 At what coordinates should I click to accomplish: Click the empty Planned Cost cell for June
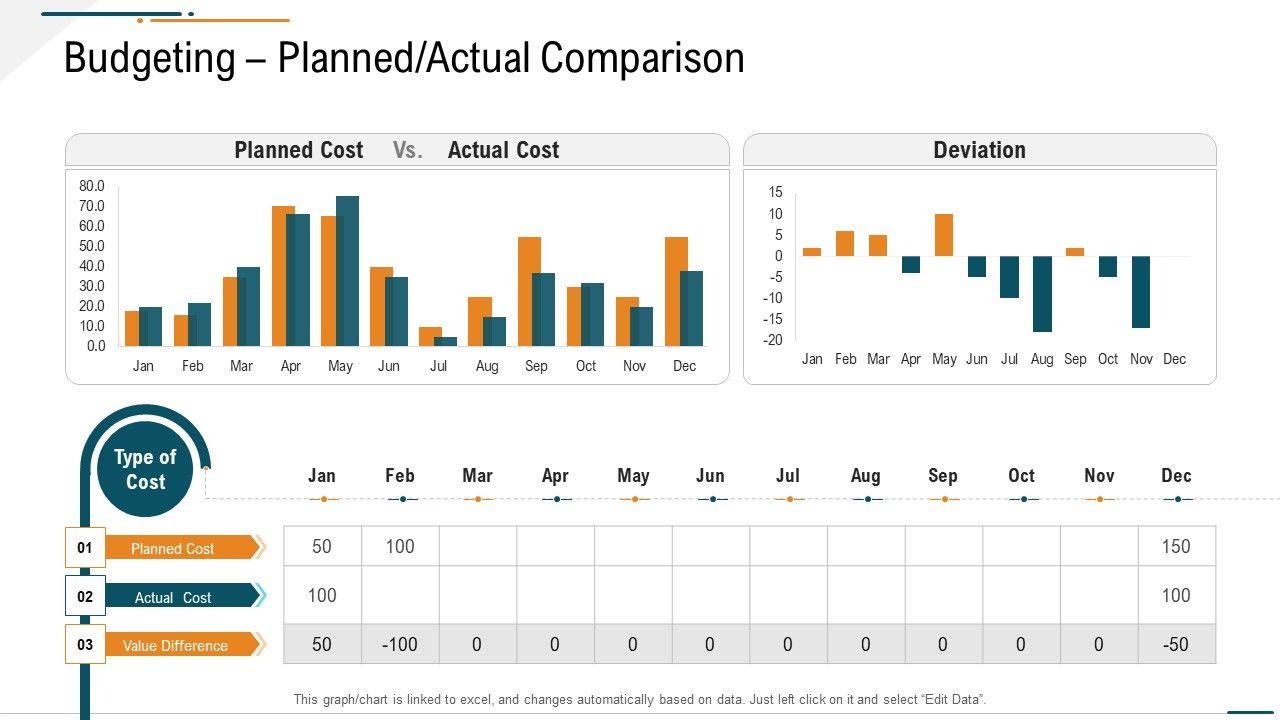coord(710,547)
